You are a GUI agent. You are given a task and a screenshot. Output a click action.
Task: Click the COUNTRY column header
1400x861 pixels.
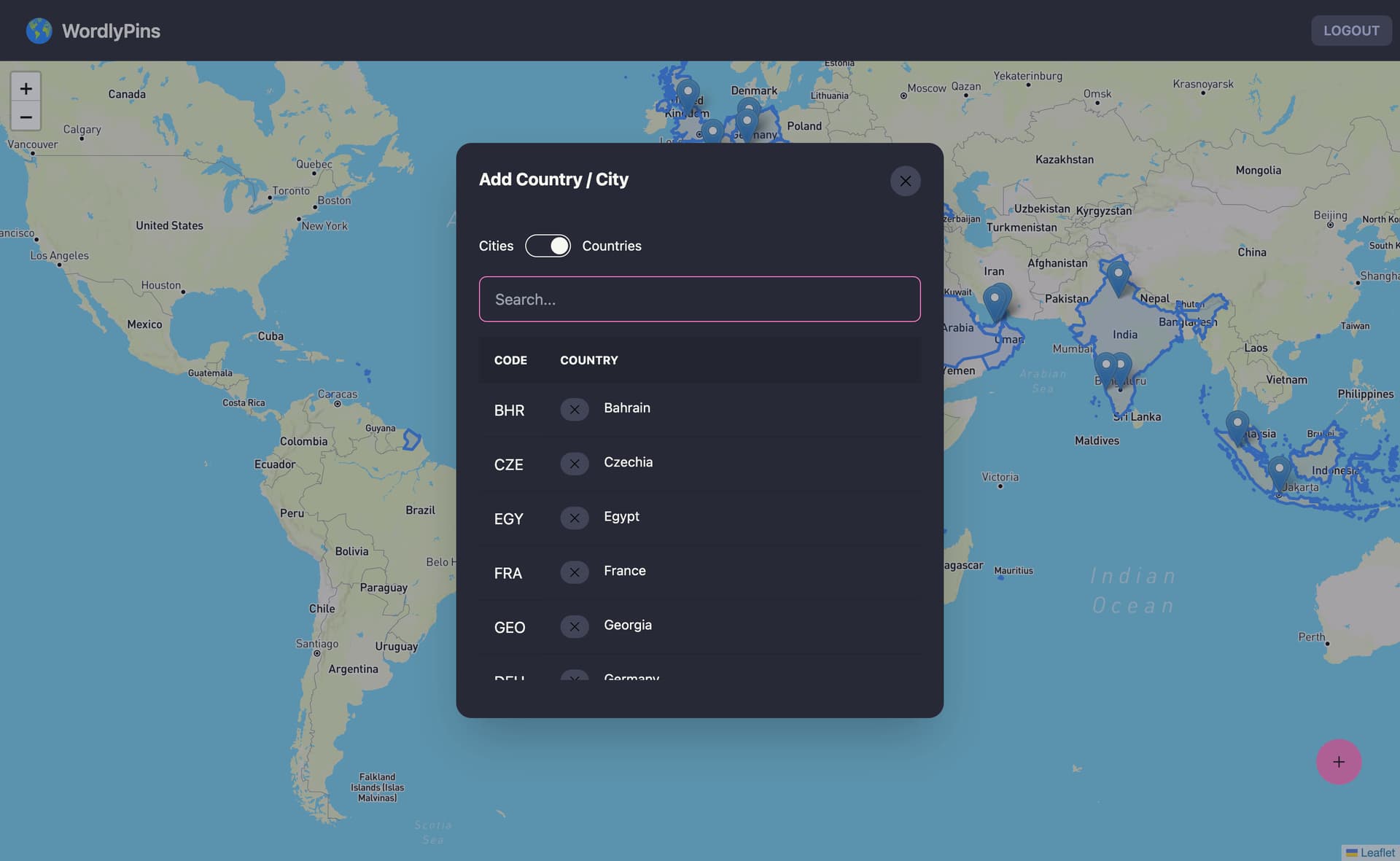point(588,360)
